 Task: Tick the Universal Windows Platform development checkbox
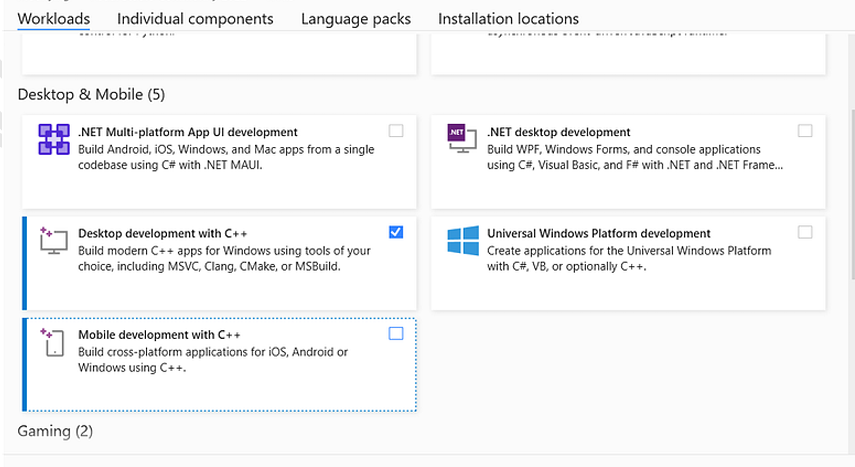pyautogui.click(x=805, y=232)
